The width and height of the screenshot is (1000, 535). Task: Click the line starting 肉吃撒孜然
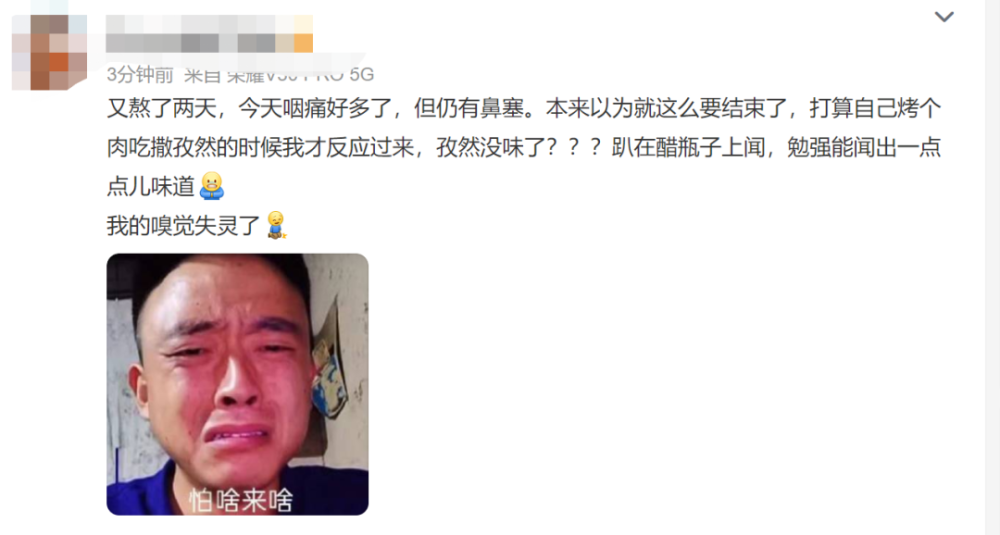(524, 147)
